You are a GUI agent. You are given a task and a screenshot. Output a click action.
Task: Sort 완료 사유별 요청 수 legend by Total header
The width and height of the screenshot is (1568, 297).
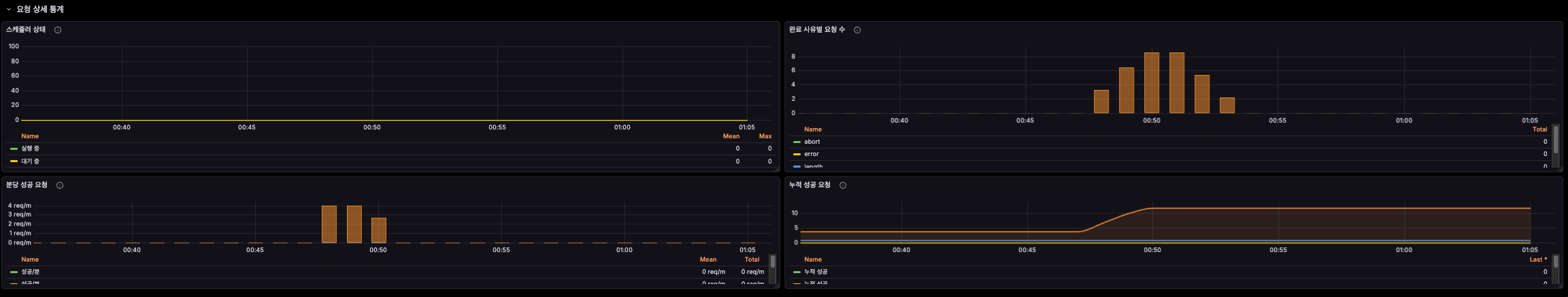point(1539,129)
